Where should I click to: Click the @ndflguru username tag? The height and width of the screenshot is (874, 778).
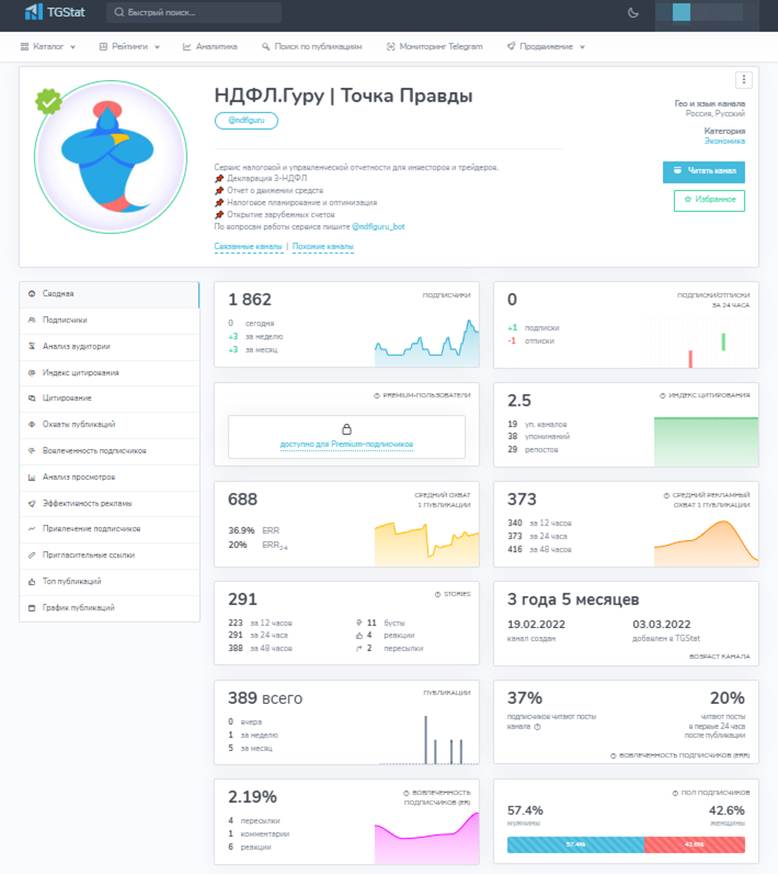click(246, 120)
